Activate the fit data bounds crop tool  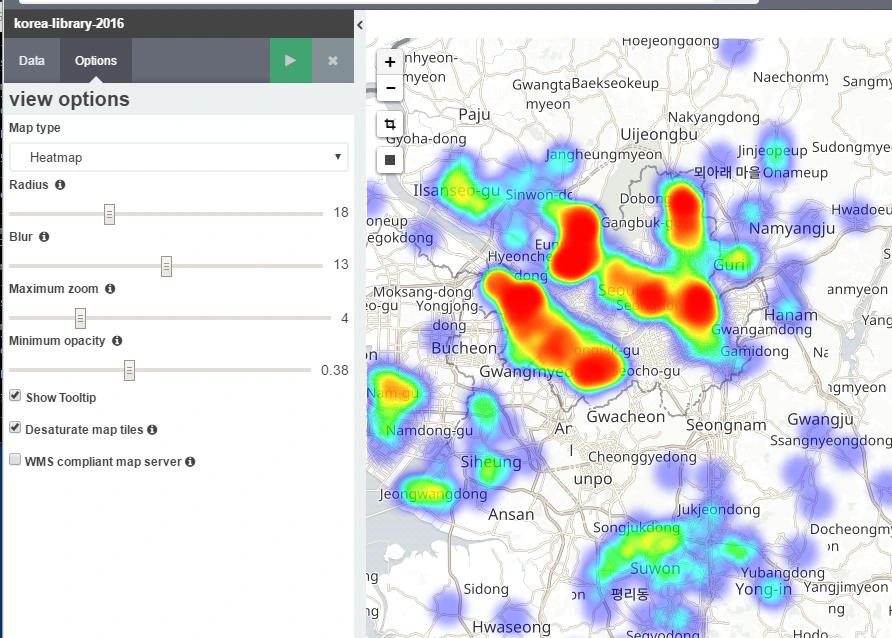point(390,124)
